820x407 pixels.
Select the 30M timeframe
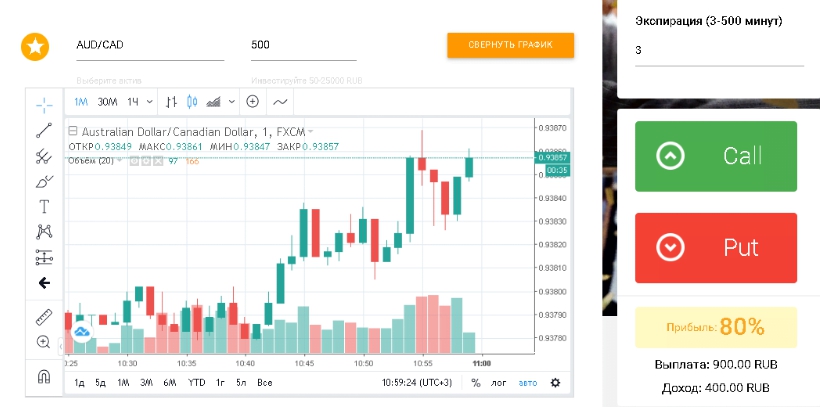pyautogui.click(x=107, y=101)
